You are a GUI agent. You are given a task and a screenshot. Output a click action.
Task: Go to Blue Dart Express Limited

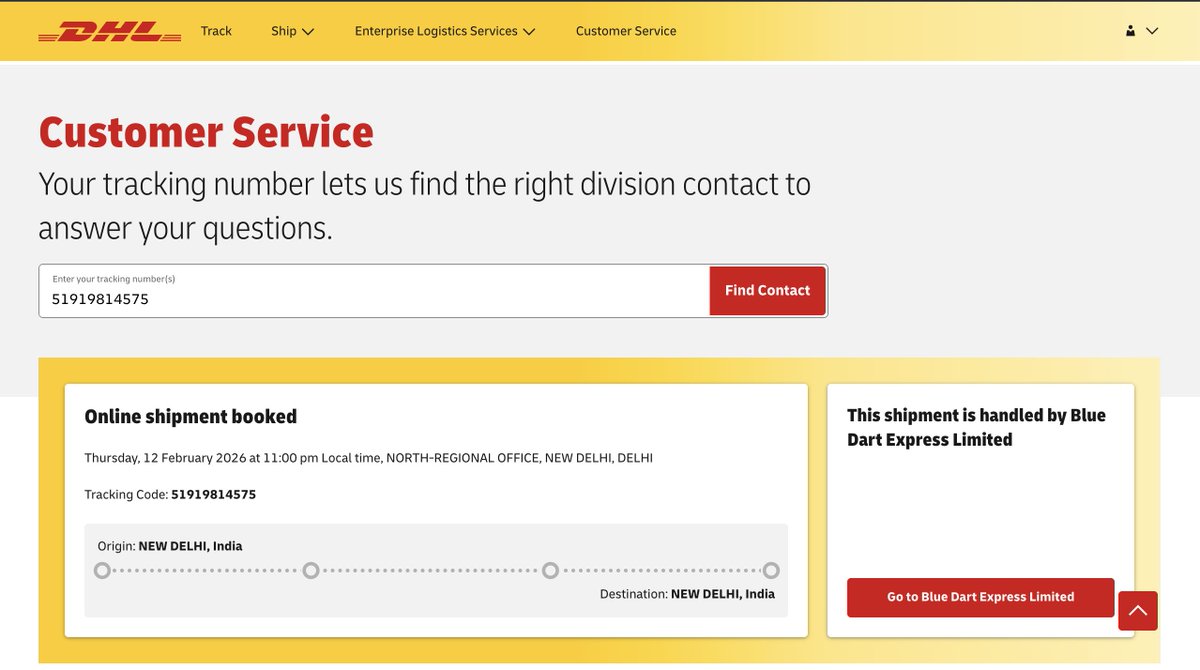point(980,597)
